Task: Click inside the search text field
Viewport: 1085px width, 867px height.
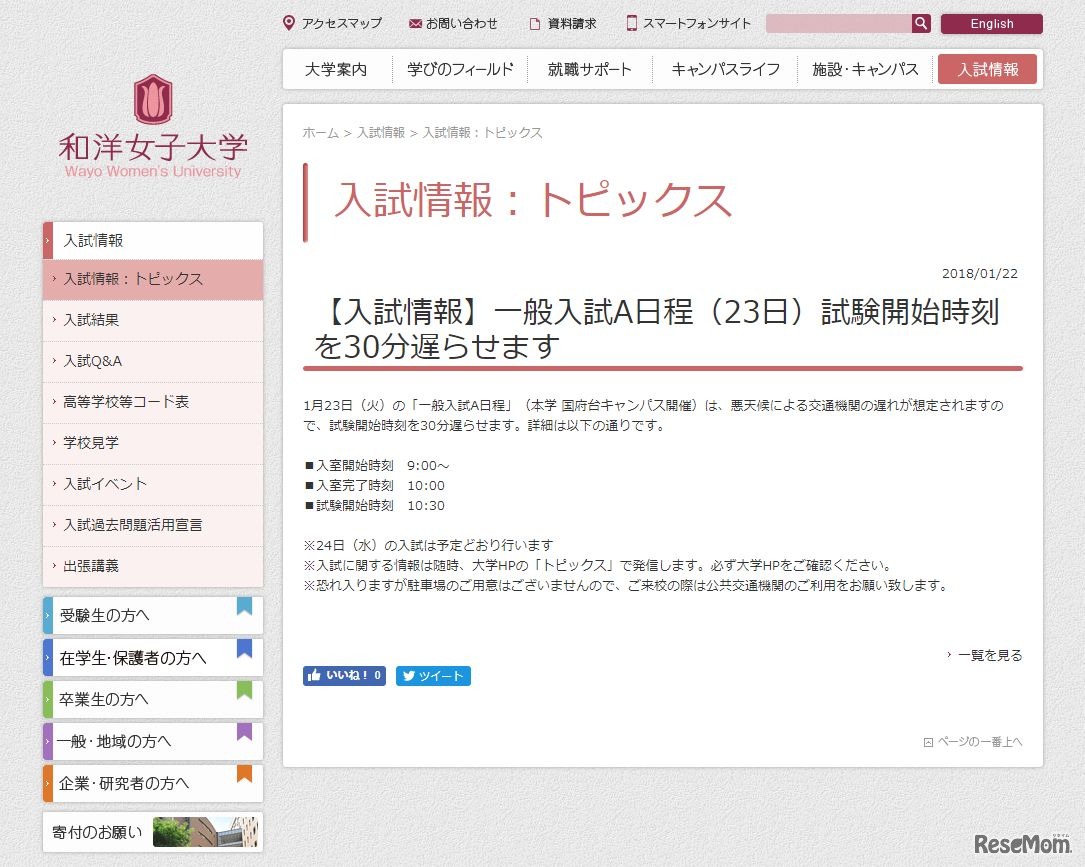Action: point(838,24)
